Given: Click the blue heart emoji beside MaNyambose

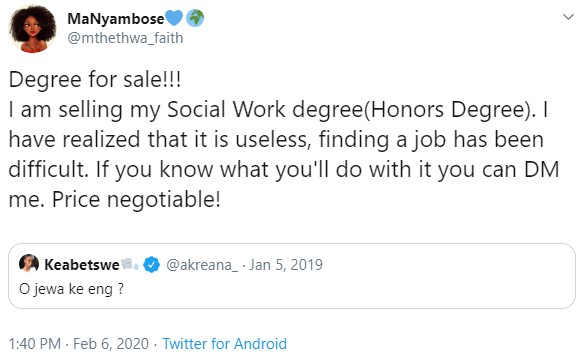Looking at the screenshot, I should coord(174,18).
